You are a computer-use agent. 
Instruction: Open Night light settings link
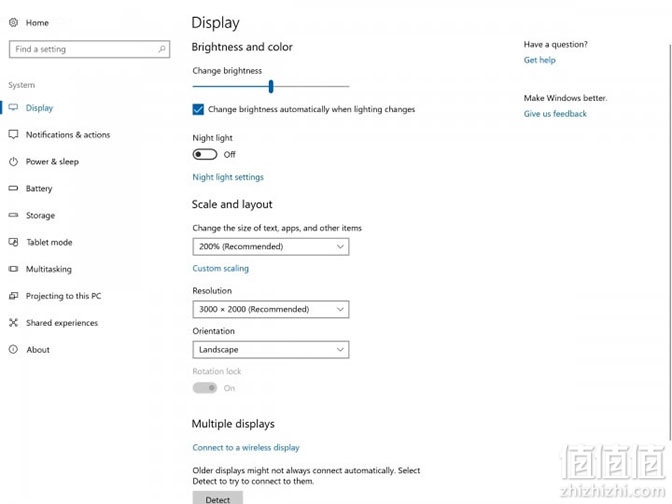pos(228,177)
